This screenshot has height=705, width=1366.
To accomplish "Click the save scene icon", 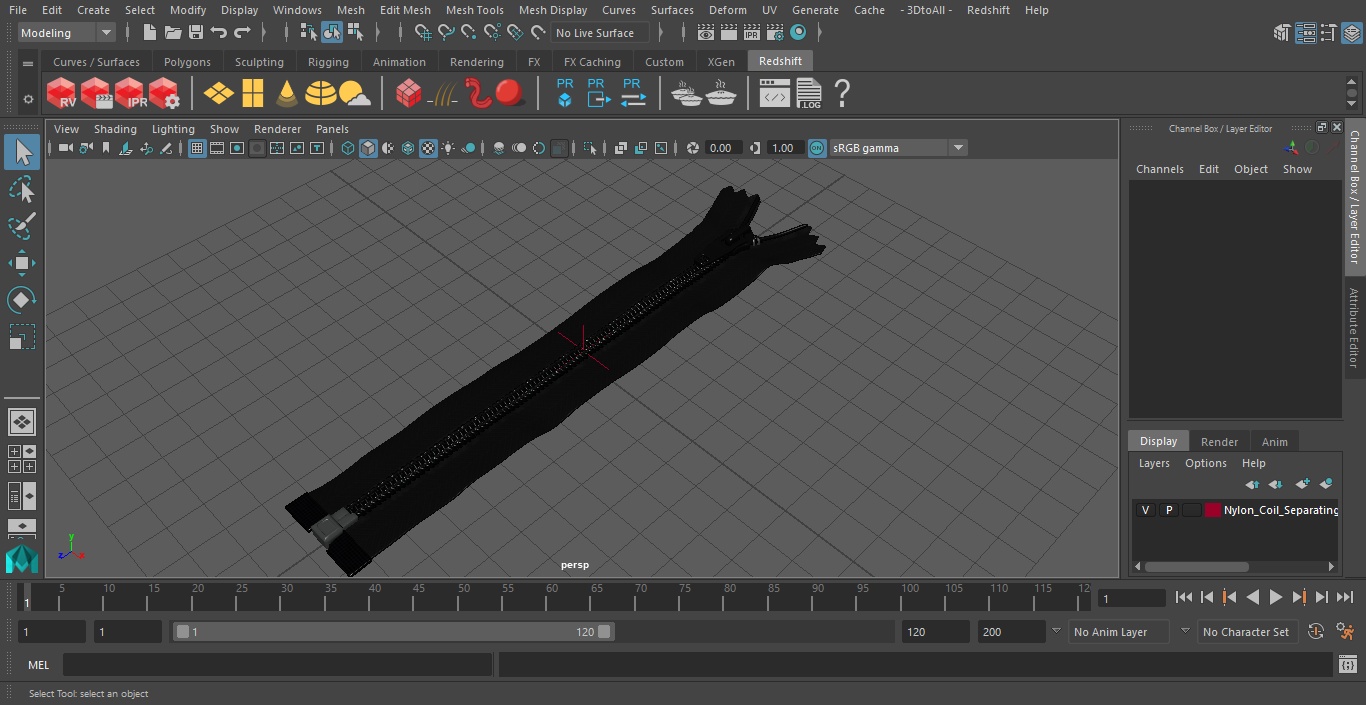I will (196, 33).
